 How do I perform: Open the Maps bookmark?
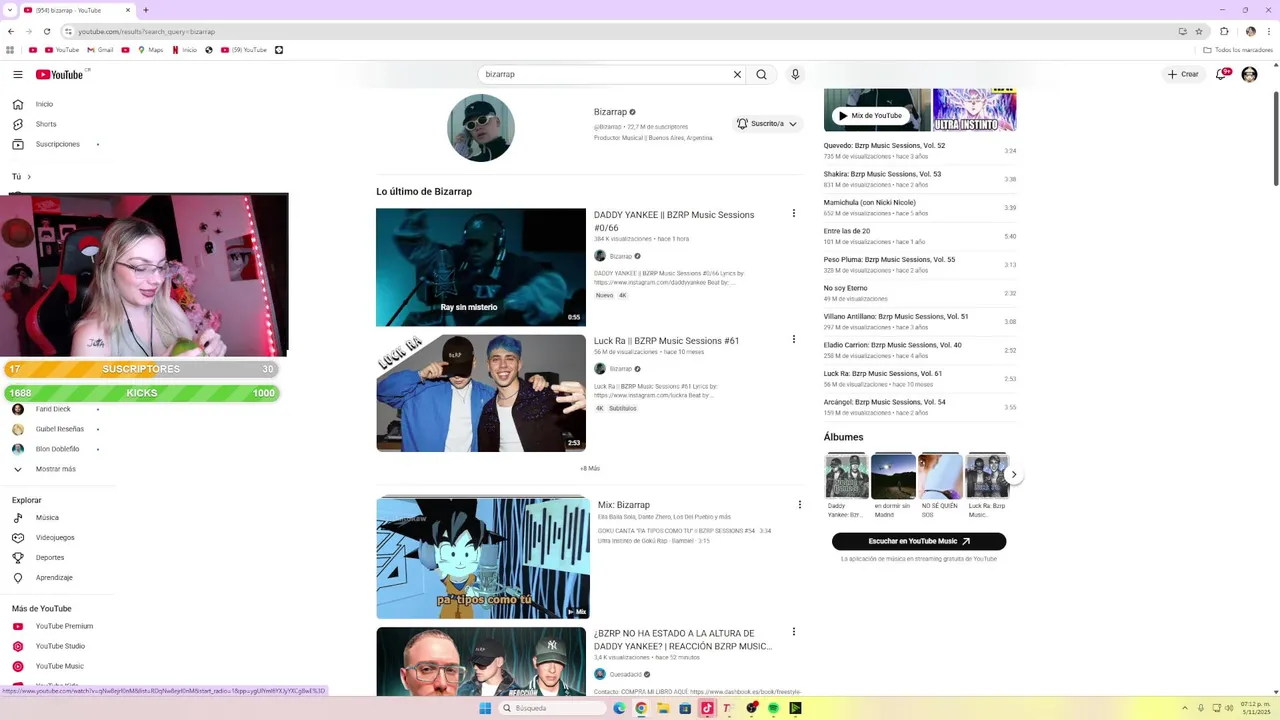151,50
